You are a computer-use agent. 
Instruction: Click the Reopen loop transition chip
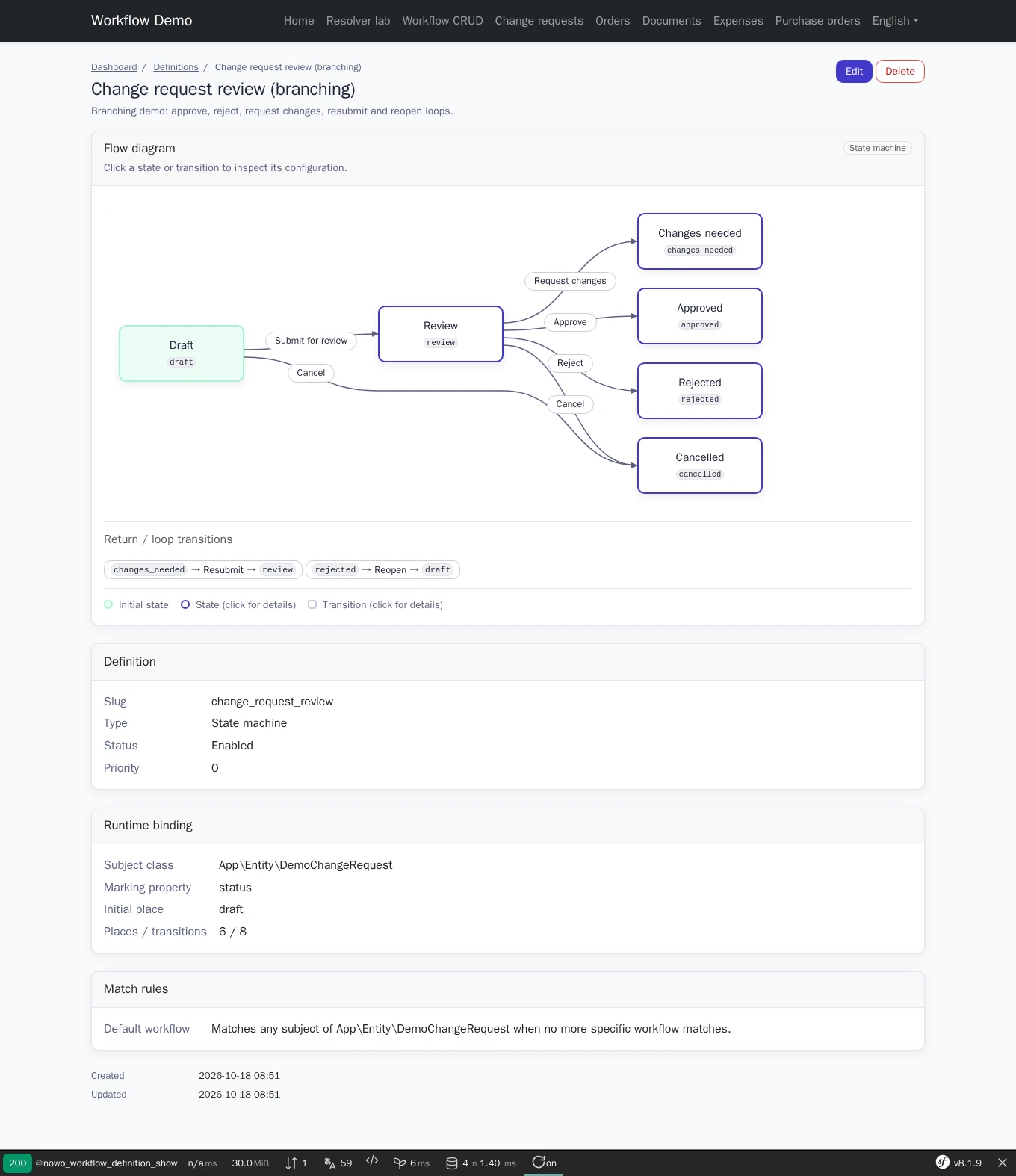(382, 570)
